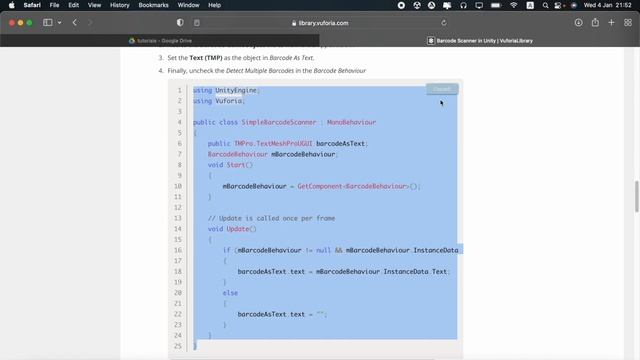Check the battery status icon
The image size is (640, 360).
click(x=496, y=5)
